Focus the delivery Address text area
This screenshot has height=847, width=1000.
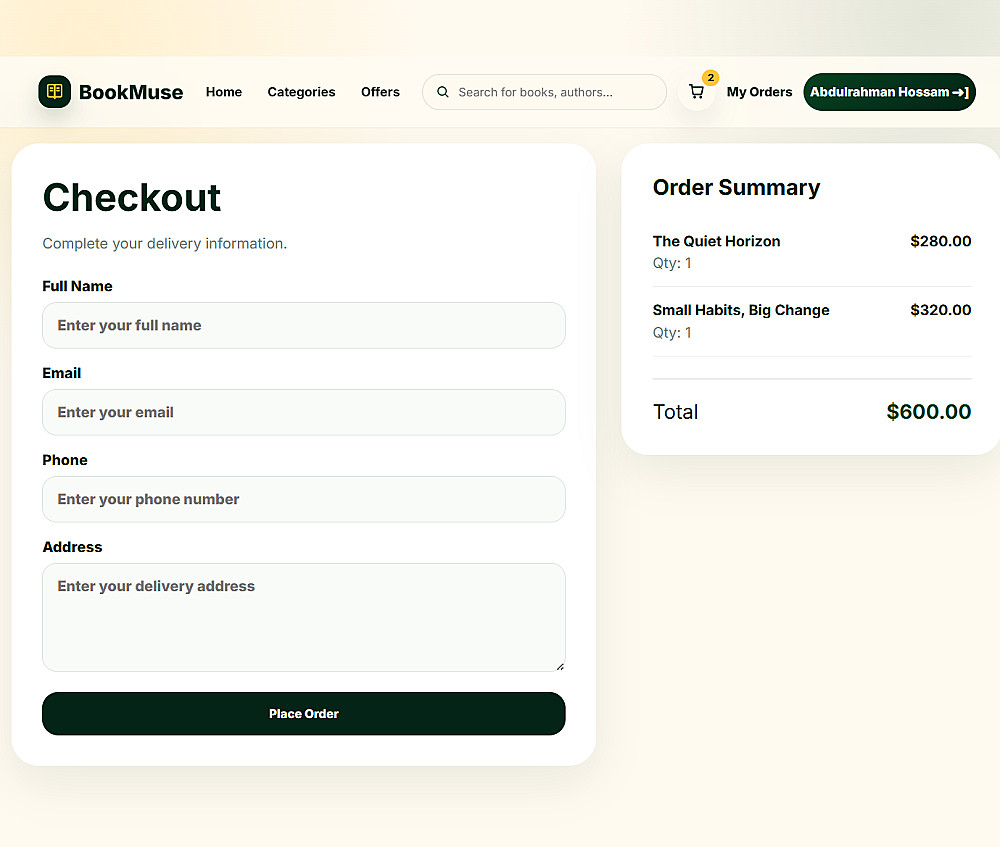(x=304, y=617)
